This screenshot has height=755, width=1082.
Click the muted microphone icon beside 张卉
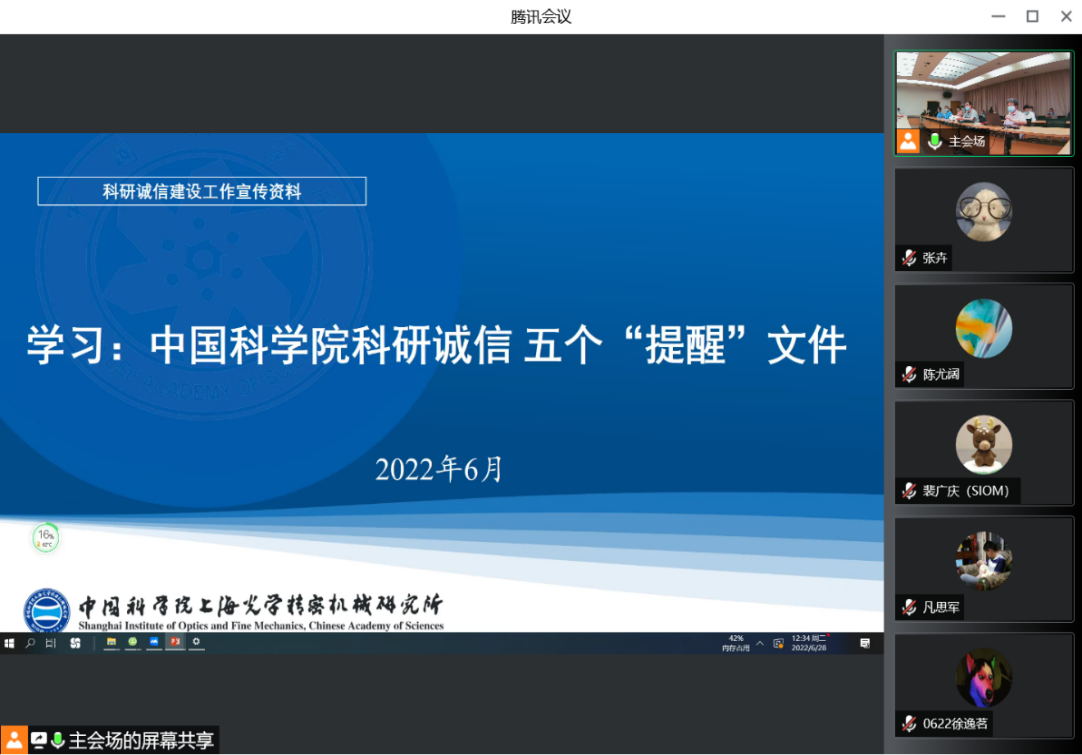pos(909,258)
